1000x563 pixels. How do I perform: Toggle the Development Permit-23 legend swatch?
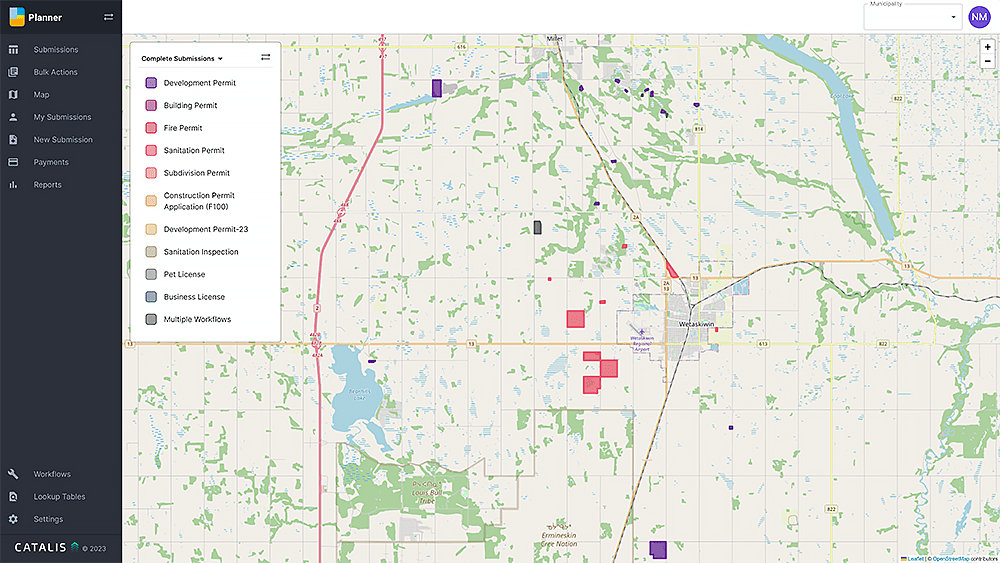point(151,230)
